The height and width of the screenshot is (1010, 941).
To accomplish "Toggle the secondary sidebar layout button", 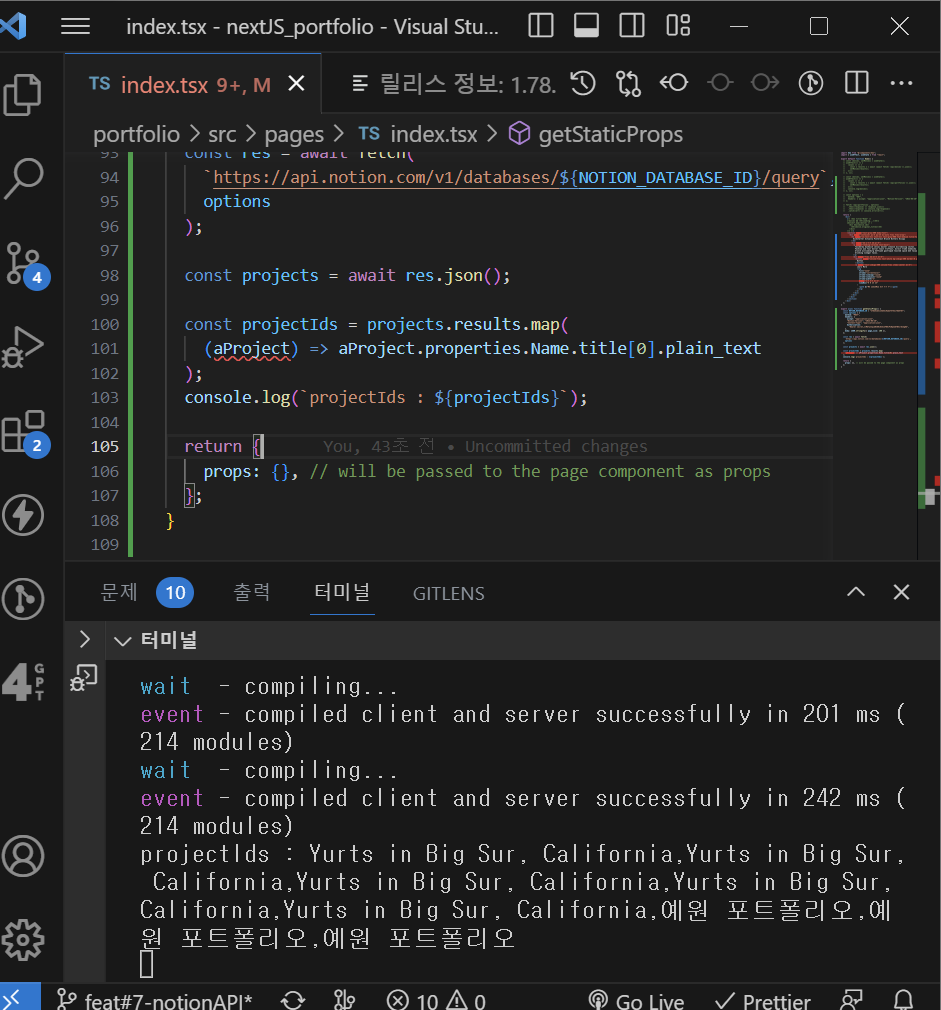I will click(x=632, y=27).
